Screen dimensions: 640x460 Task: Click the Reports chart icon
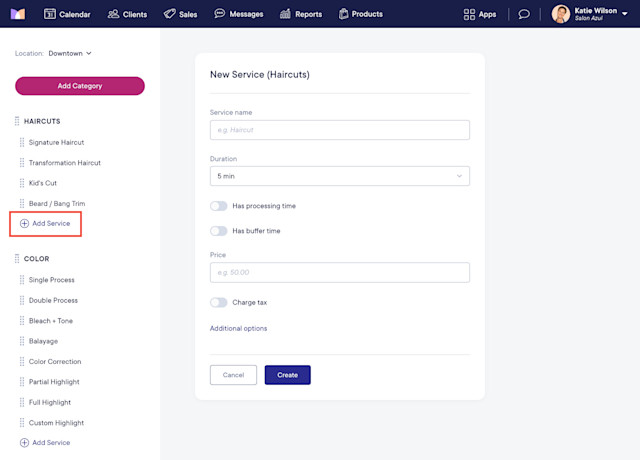285,14
